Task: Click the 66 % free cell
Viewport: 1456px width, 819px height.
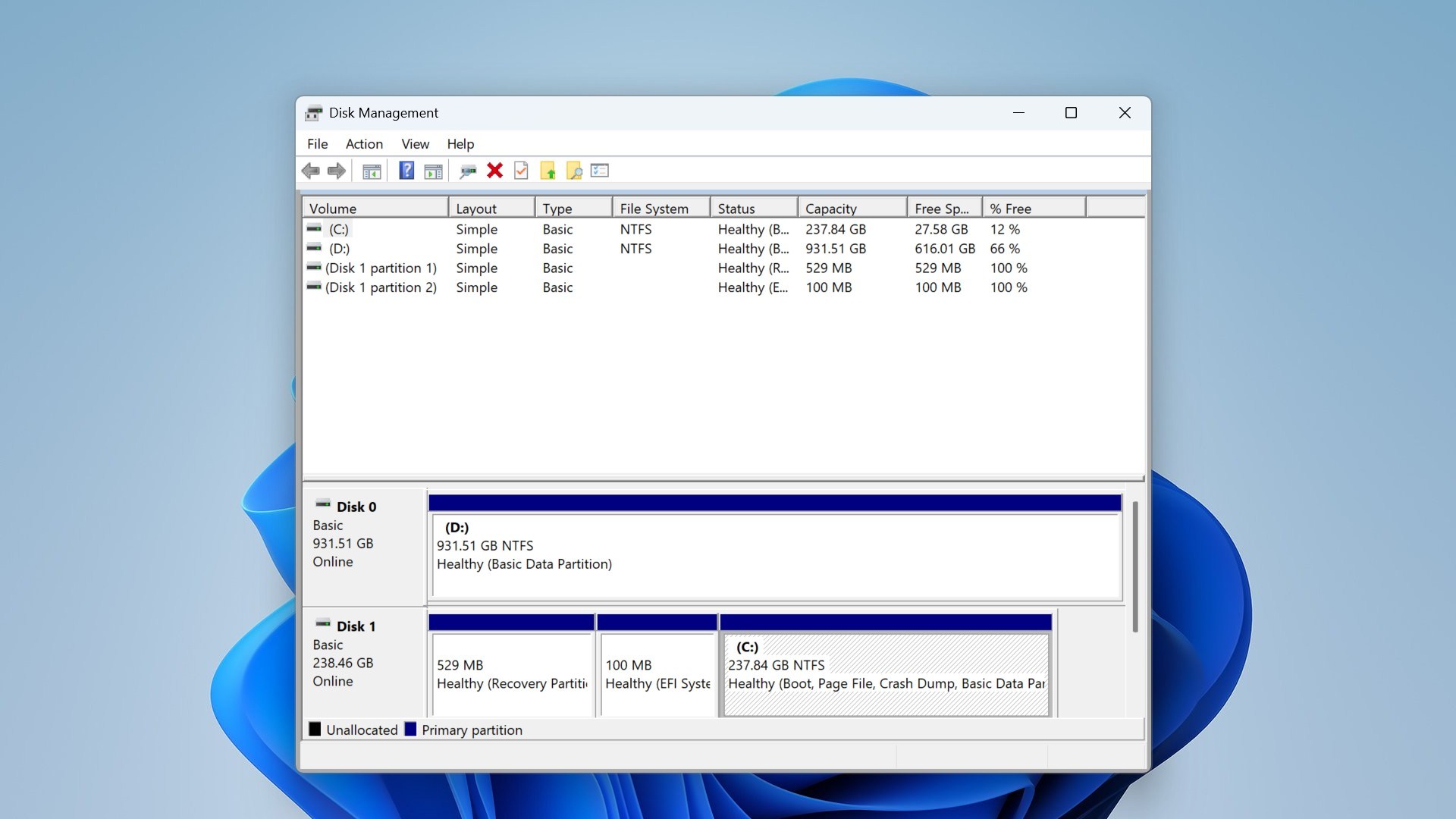Action: (1005, 249)
